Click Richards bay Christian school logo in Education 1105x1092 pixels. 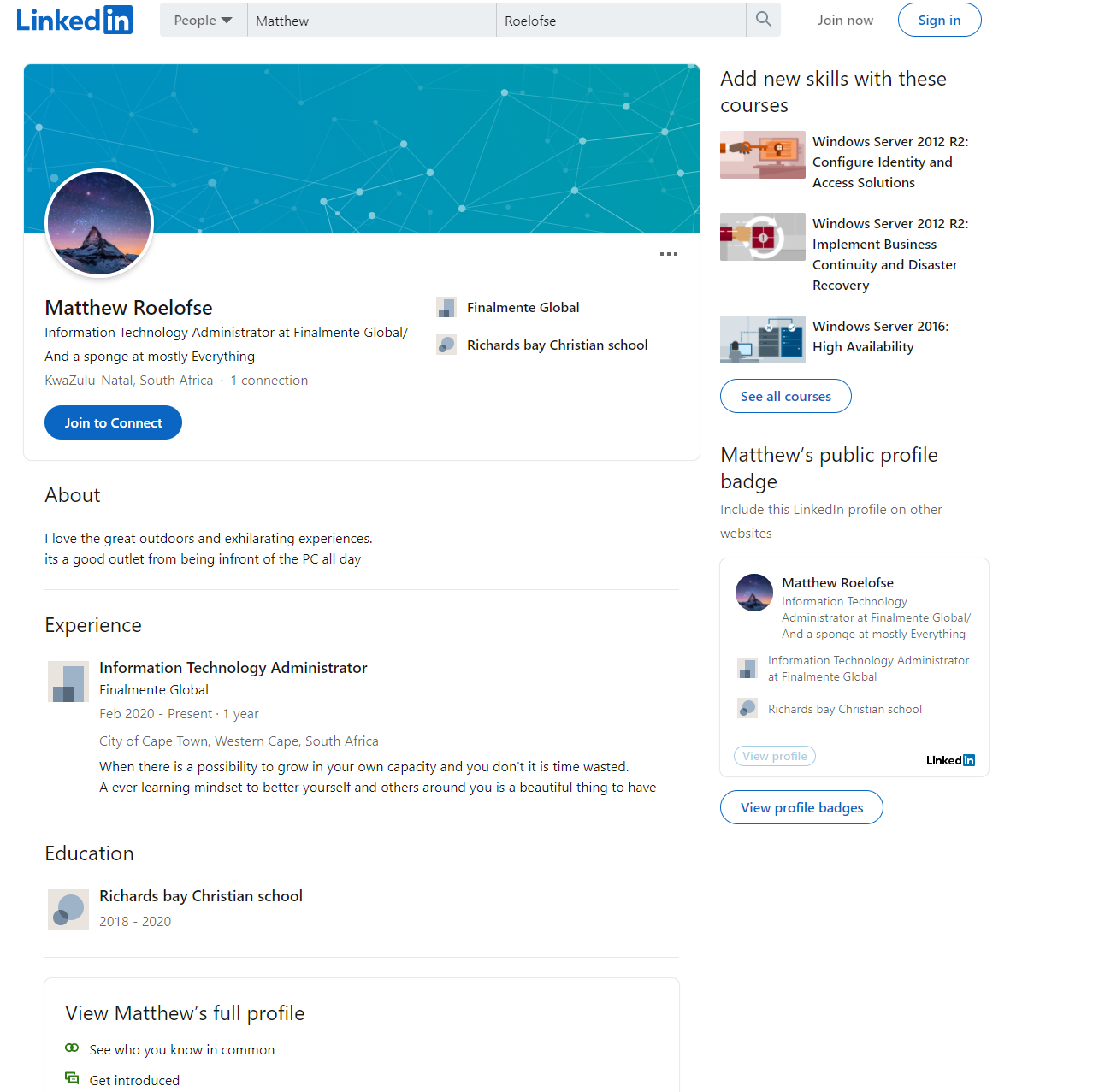point(68,909)
